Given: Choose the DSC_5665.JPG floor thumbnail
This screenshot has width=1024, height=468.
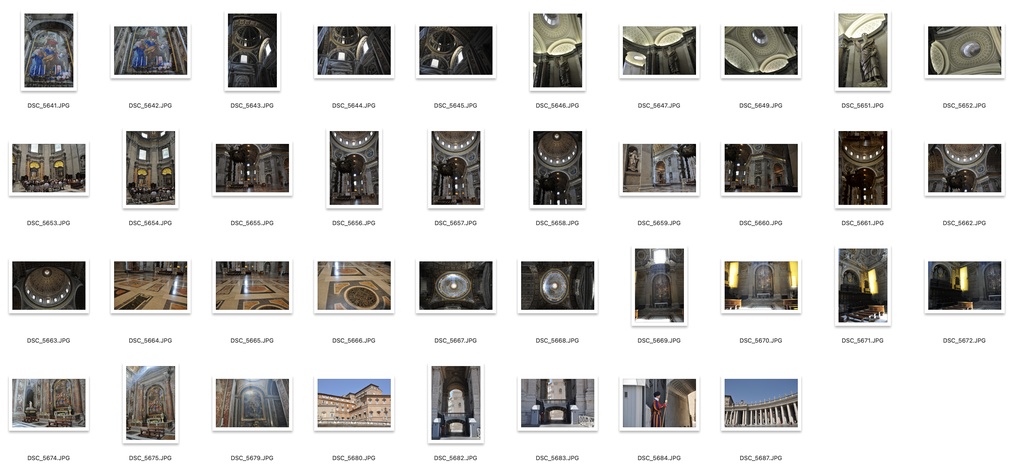Looking at the screenshot, I should 252,285.
